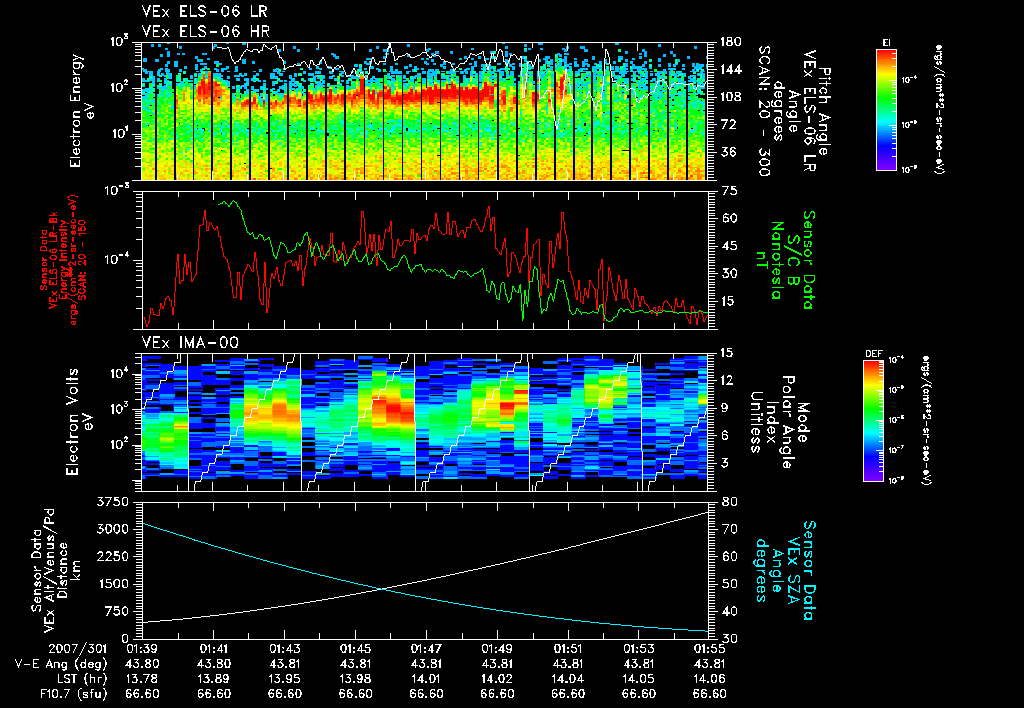1024x708 pixels.
Task: Click the time tick label '01:53'
Action: (639, 649)
